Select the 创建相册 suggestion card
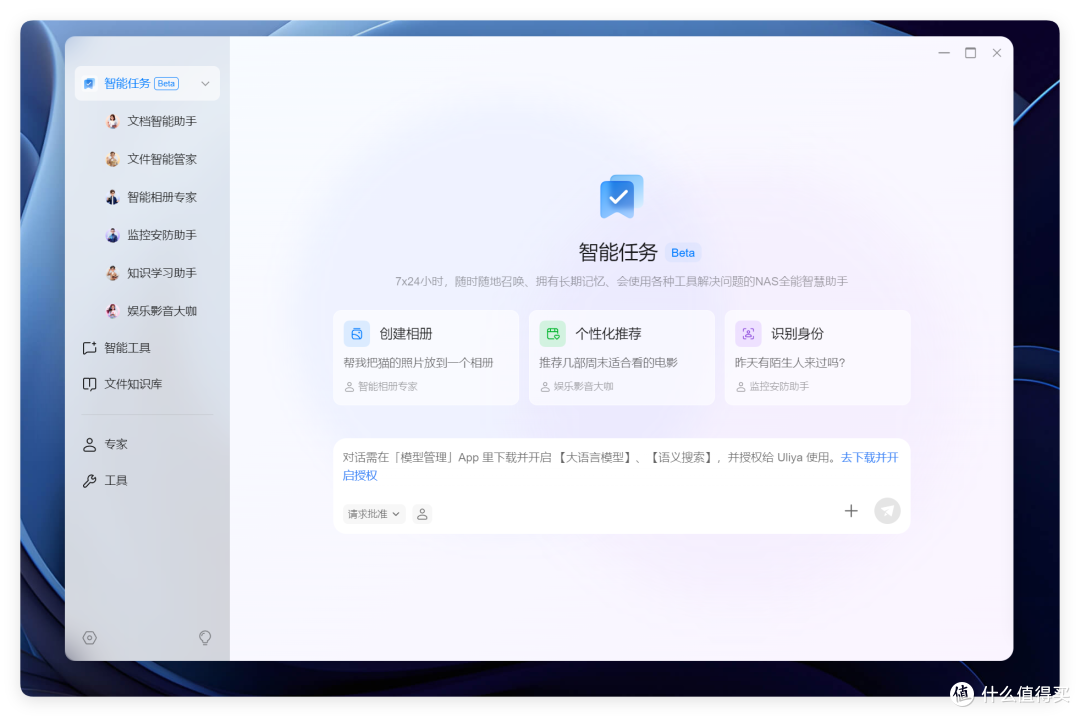 426,357
